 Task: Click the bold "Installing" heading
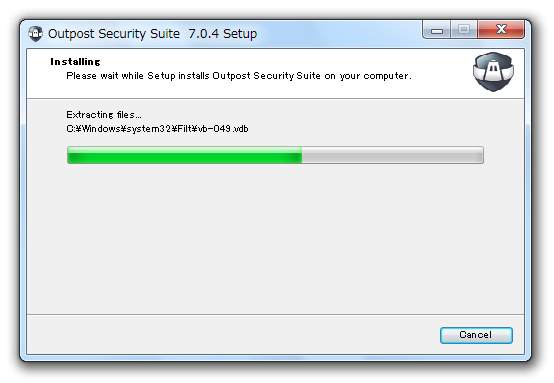75,62
